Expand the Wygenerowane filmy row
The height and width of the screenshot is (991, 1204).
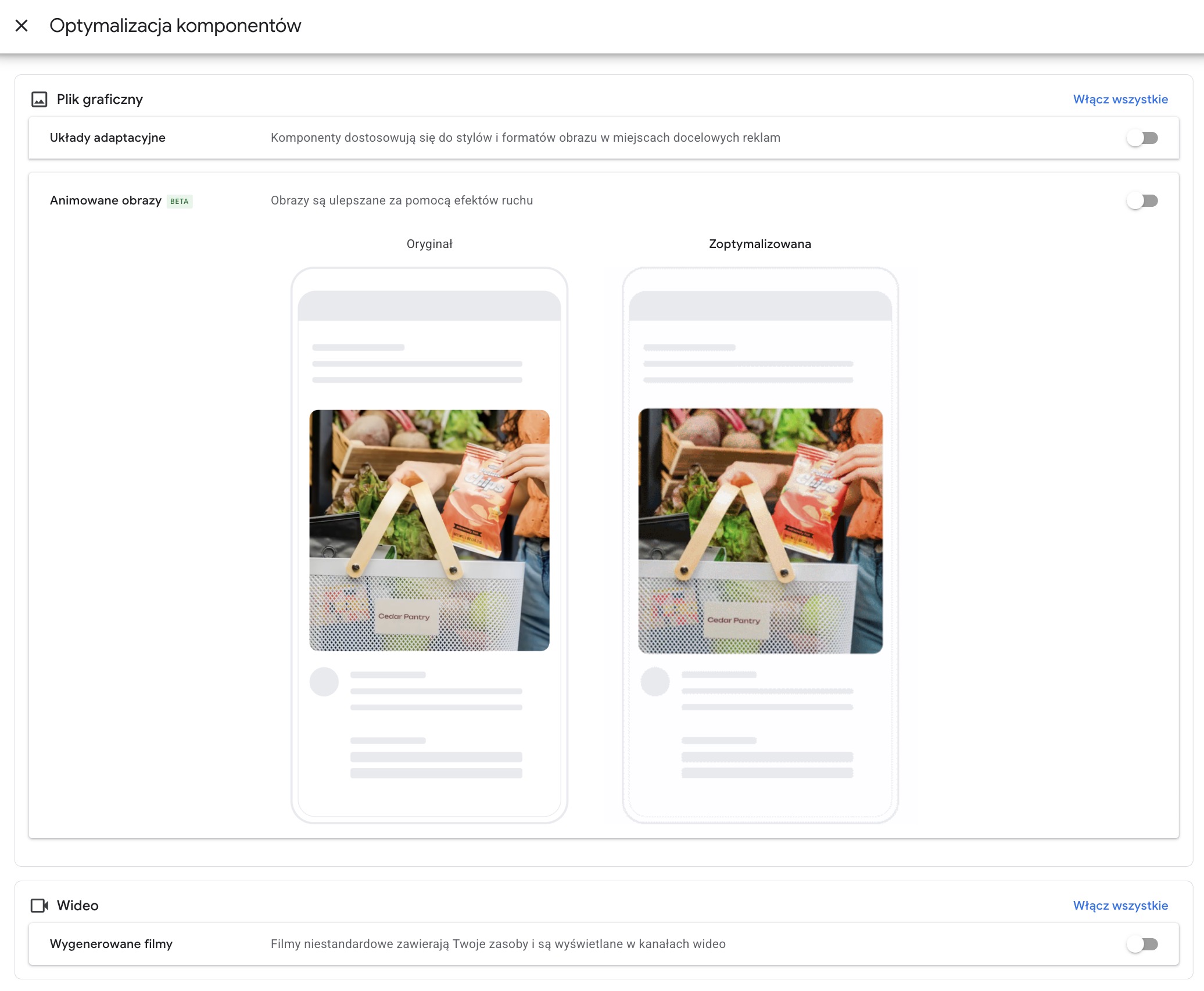tap(604, 944)
